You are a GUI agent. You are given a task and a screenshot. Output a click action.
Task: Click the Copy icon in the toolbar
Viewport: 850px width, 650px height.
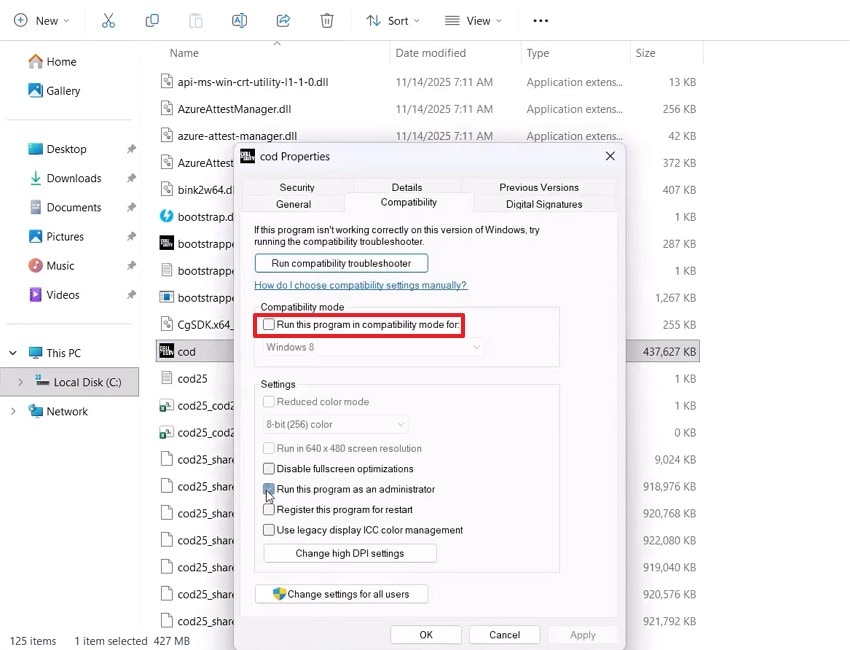151,20
